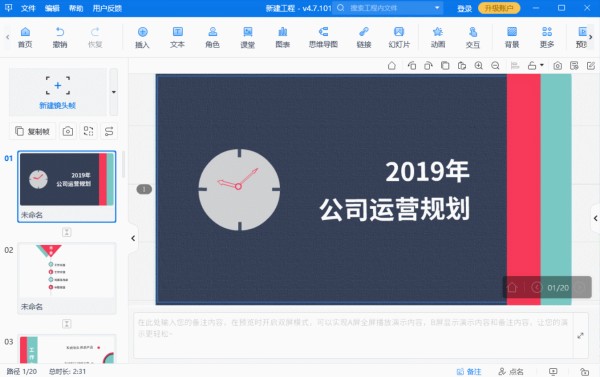Expand new frame type dropdown arrow

tap(114, 92)
